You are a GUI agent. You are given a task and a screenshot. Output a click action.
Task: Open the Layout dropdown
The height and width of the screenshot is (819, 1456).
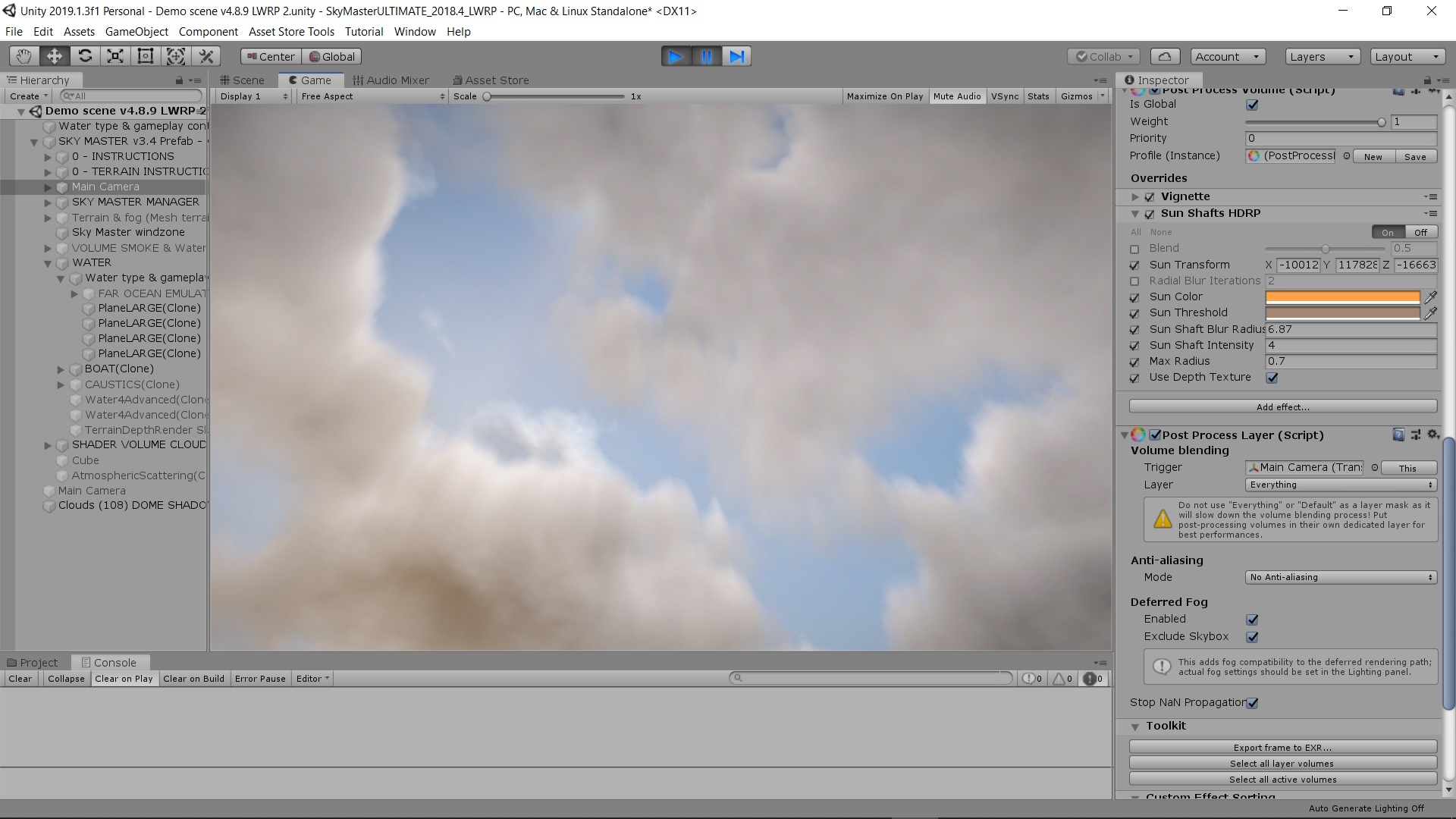pyautogui.click(x=1407, y=56)
